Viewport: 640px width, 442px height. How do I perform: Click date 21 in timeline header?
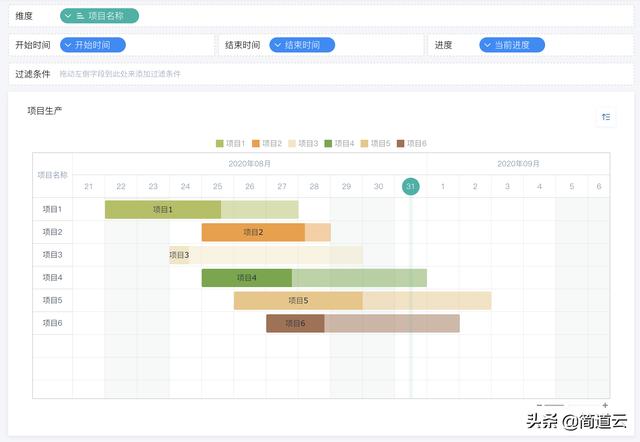click(89, 187)
